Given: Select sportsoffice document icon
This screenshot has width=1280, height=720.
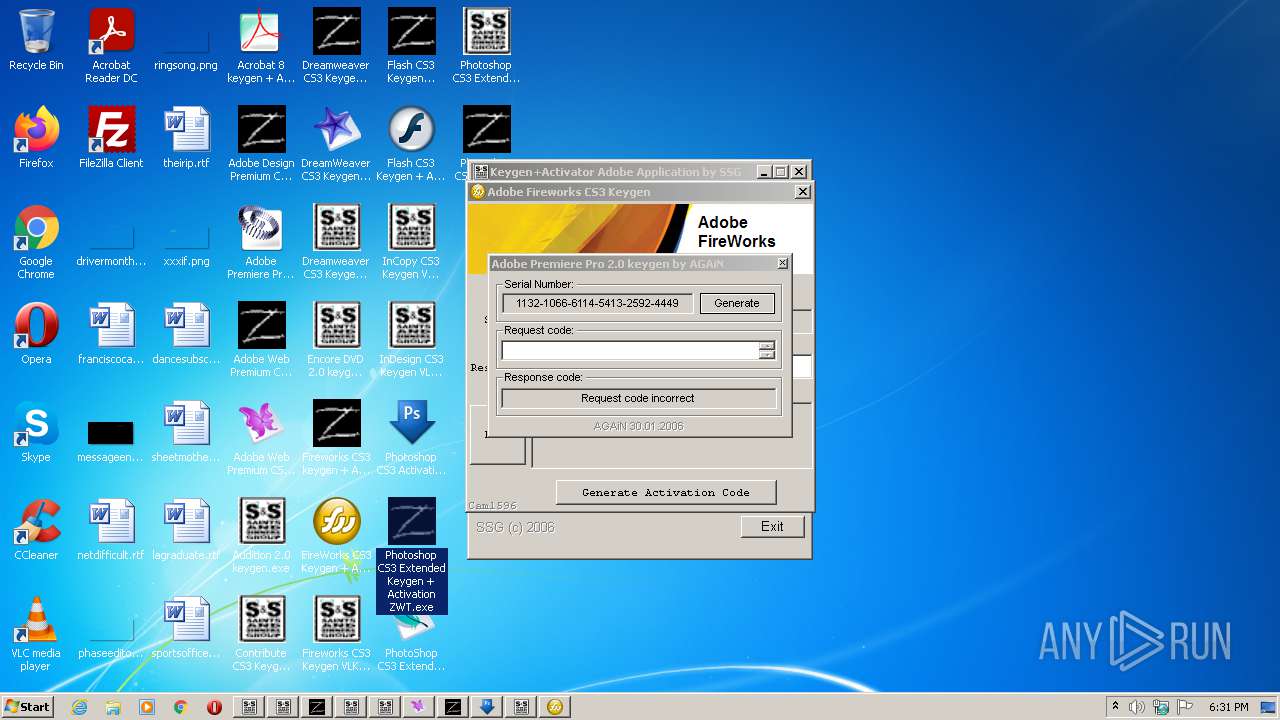Looking at the screenshot, I should point(186,628).
